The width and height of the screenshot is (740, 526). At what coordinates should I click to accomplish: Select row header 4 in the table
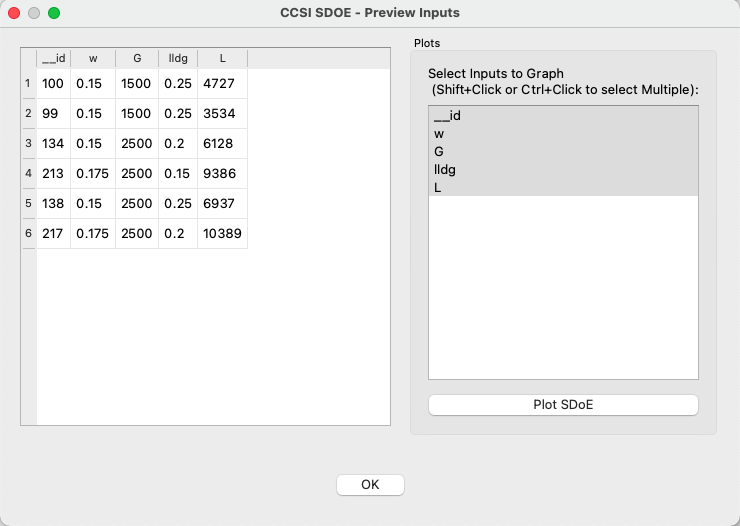[28, 173]
